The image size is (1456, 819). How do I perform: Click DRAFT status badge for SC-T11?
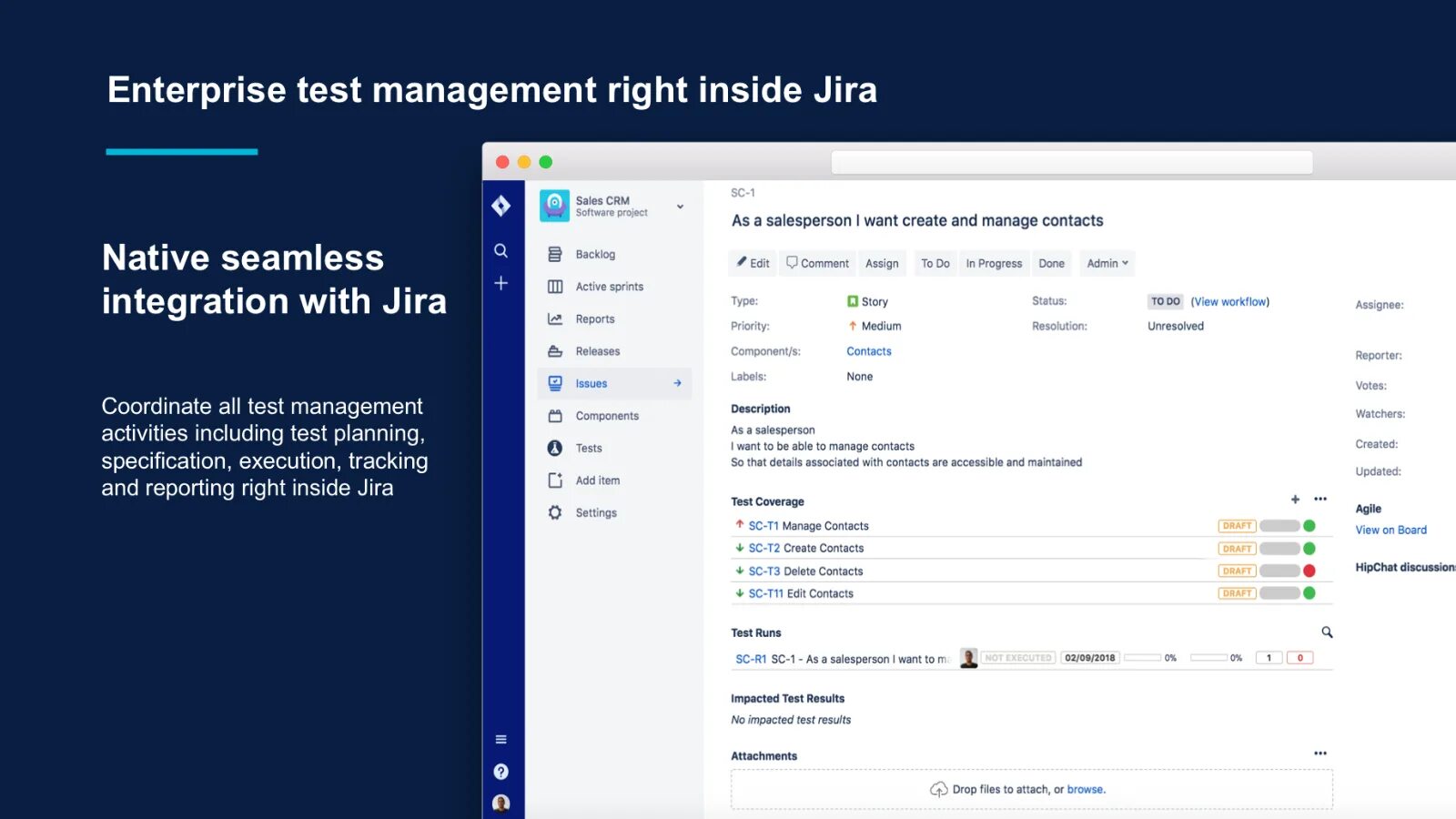1237,593
